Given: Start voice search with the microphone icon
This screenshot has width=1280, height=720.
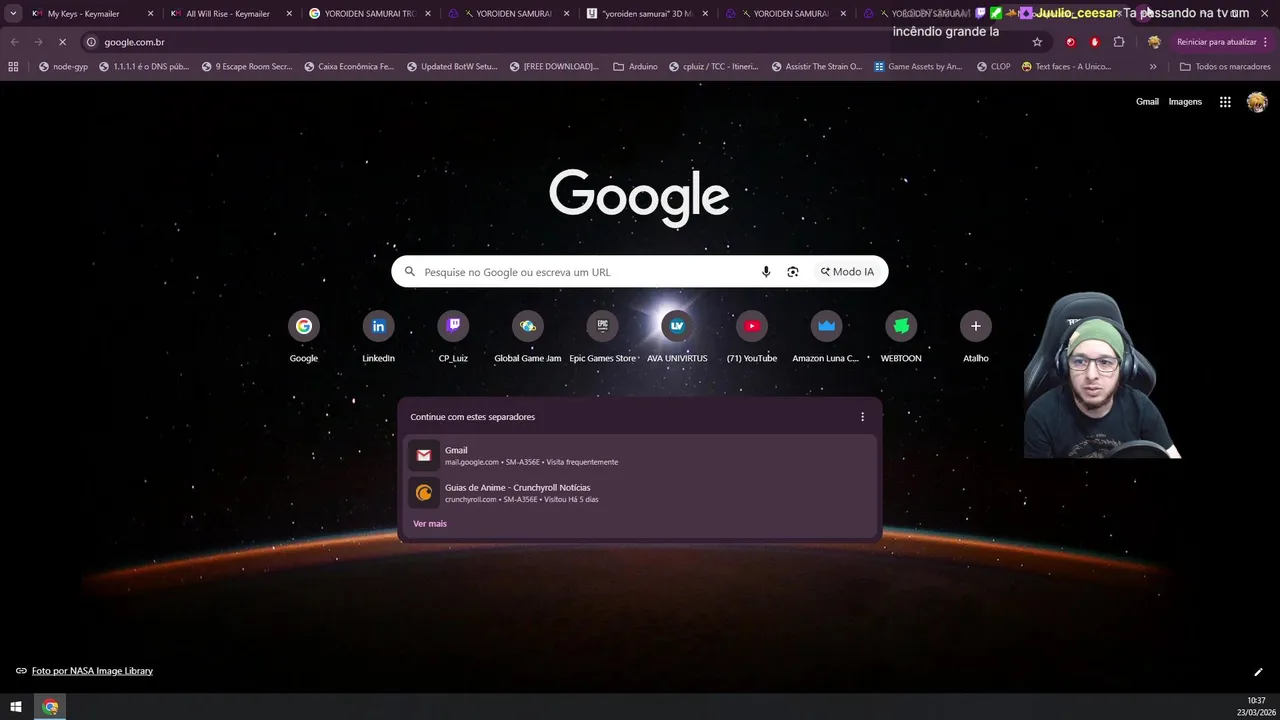Looking at the screenshot, I should coord(766,272).
